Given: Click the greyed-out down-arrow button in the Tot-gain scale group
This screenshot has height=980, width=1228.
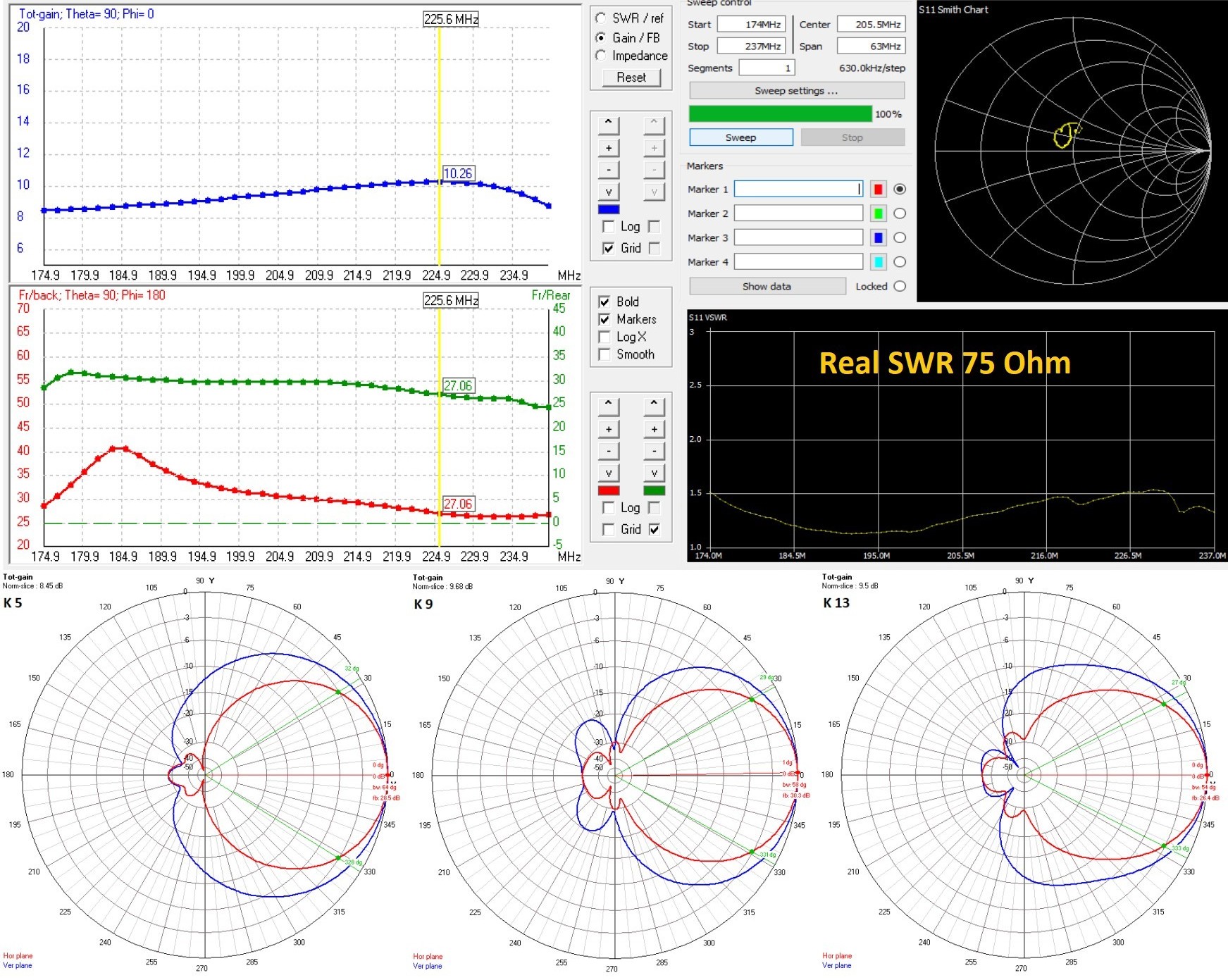Looking at the screenshot, I should (x=654, y=192).
